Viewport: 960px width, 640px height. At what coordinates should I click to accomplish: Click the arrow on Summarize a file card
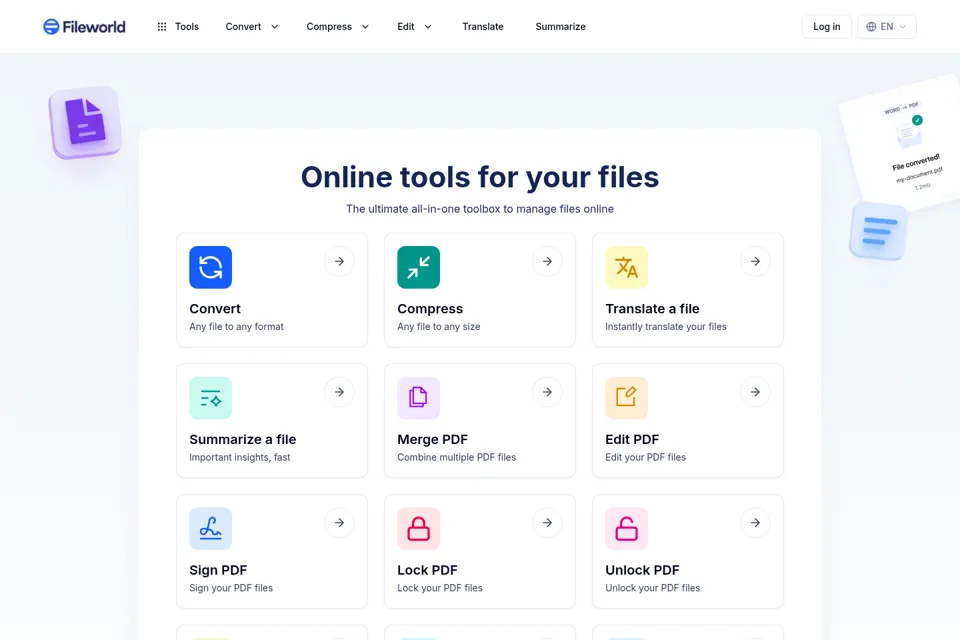point(339,392)
